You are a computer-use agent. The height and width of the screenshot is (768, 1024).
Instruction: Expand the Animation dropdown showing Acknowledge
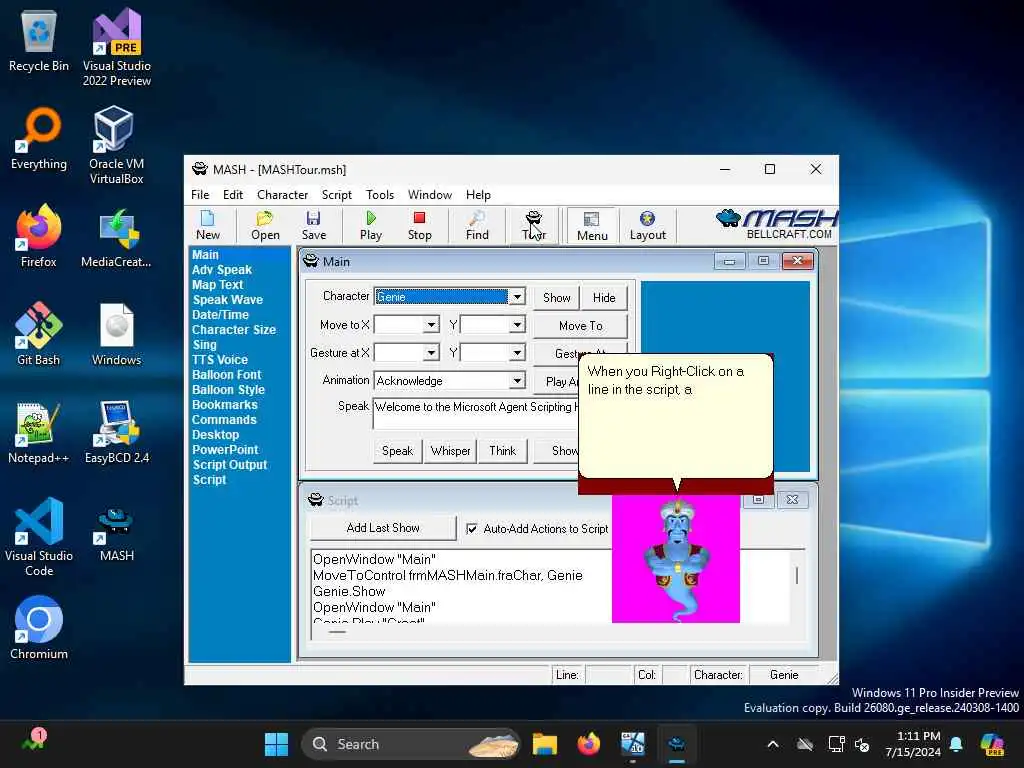[517, 380]
